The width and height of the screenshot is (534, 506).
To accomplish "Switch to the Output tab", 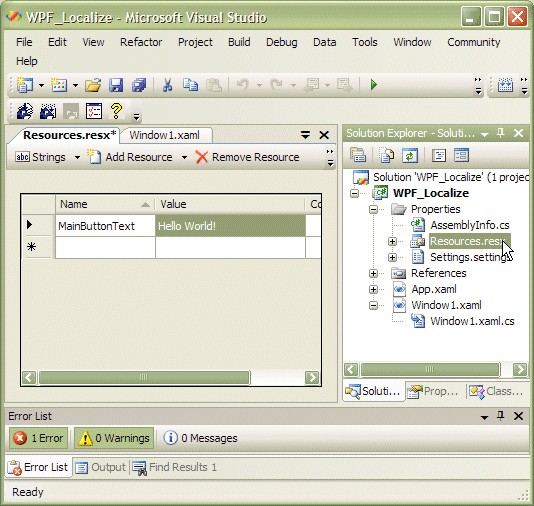I will click(100, 467).
